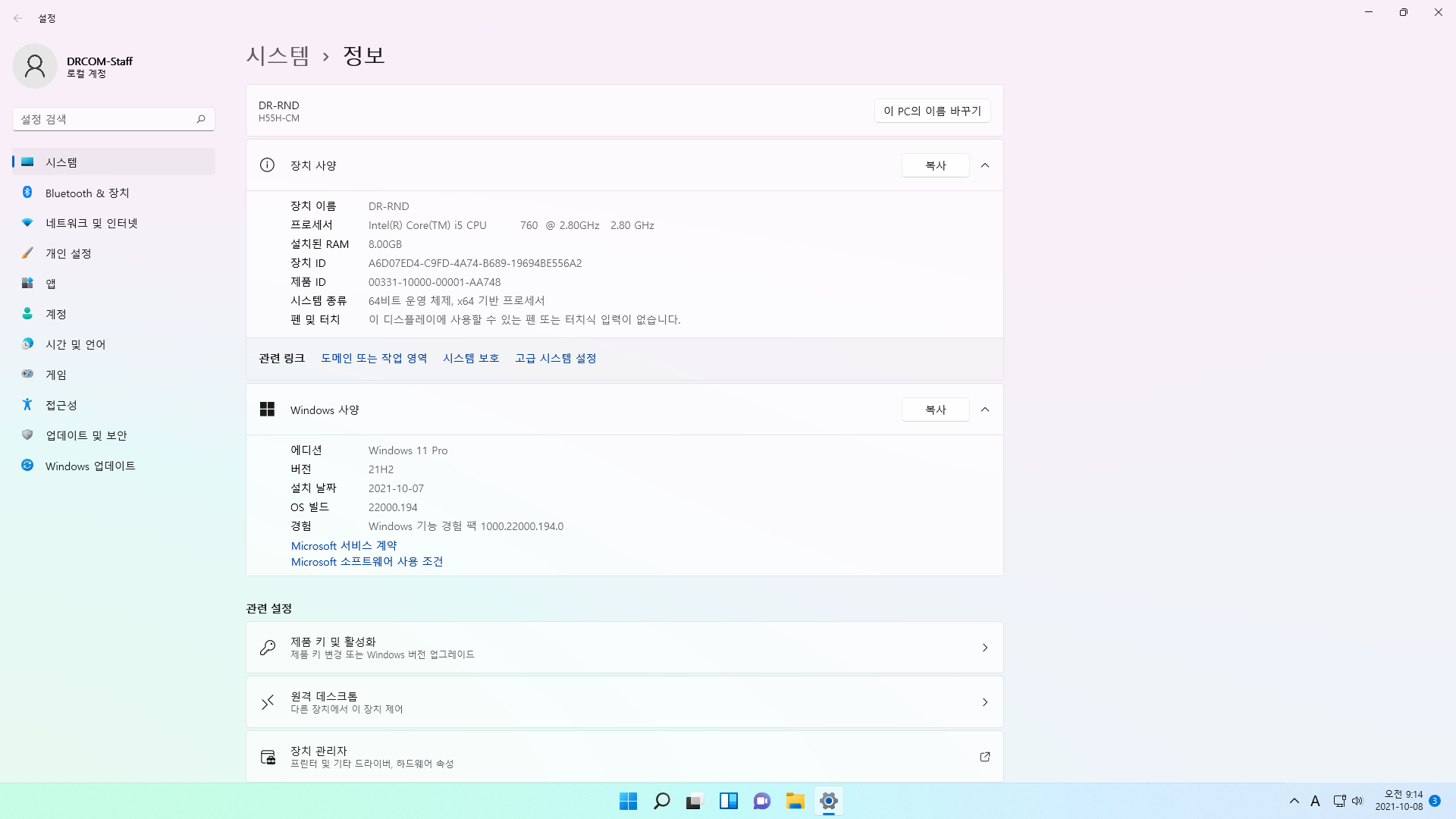Open the clock showing 오전 9:14
The width and height of the screenshot is (1456, 819).
(1399, 801)
